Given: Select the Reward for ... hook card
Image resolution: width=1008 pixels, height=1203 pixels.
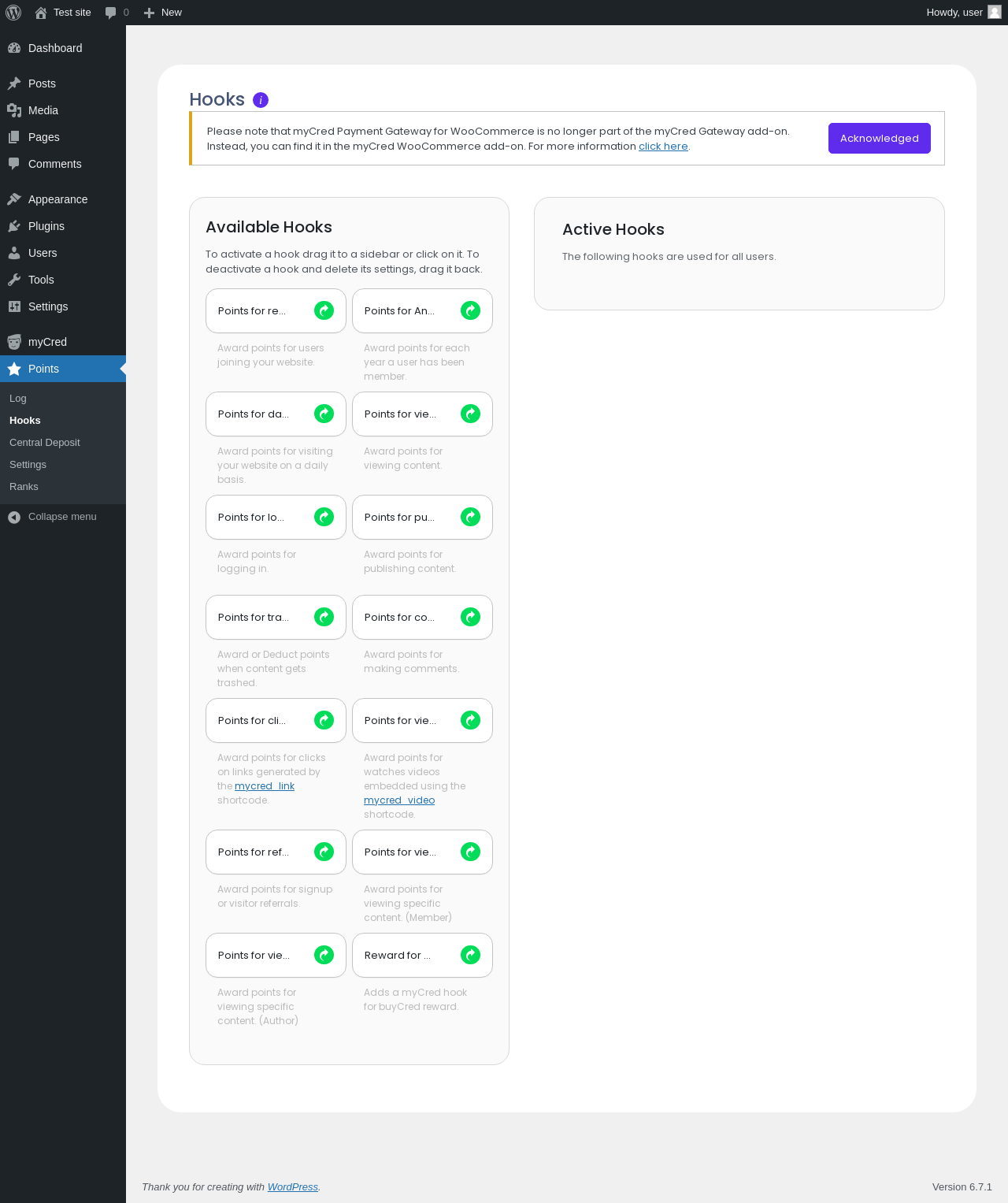Looking at the screenshot, I should tap(422, 955).
